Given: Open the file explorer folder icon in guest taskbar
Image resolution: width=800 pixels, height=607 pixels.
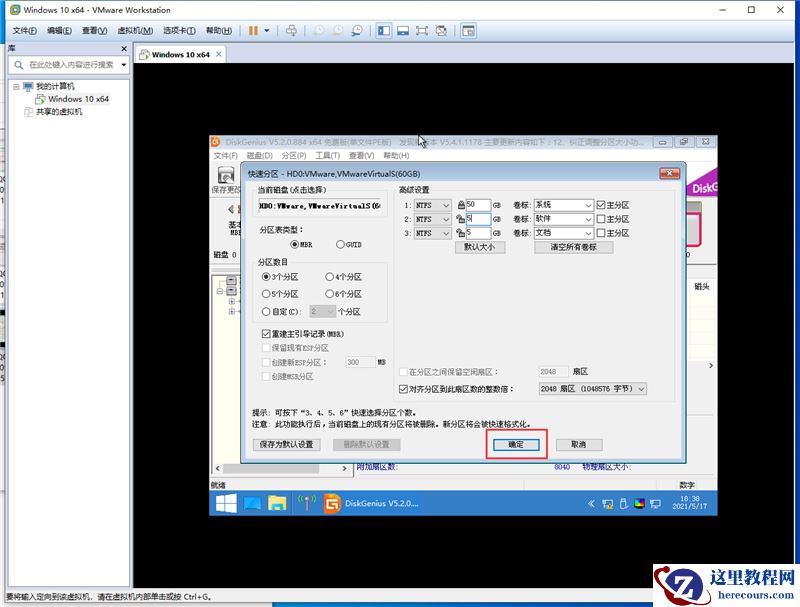Looking at the screenshot, I should [x=277, y=503].
